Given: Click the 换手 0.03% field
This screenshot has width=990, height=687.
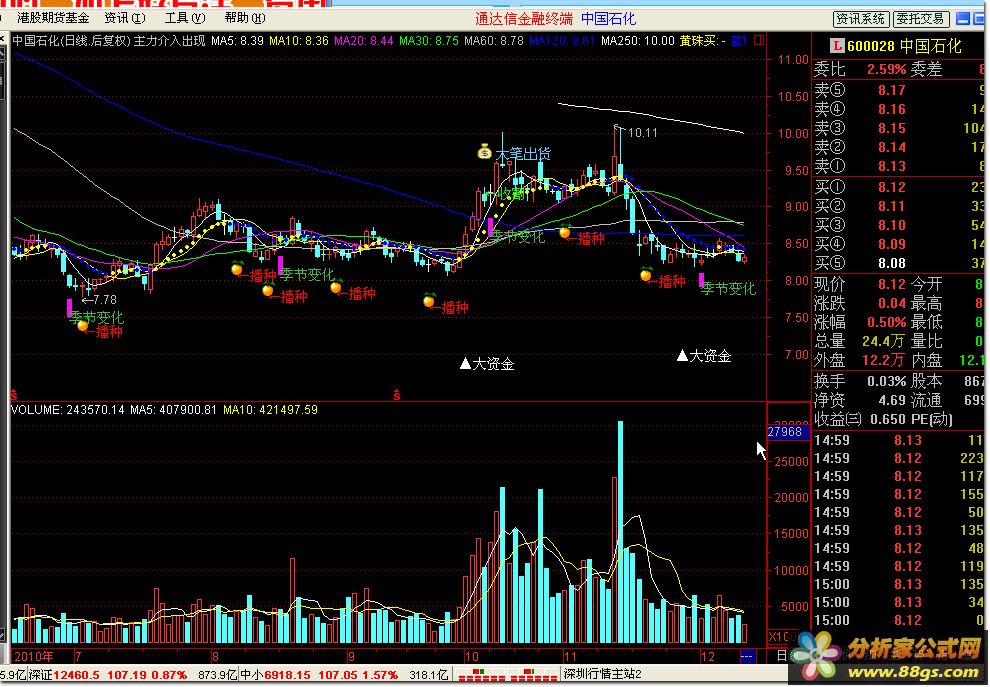Looking at the screenshot, I should coord(861,381).
